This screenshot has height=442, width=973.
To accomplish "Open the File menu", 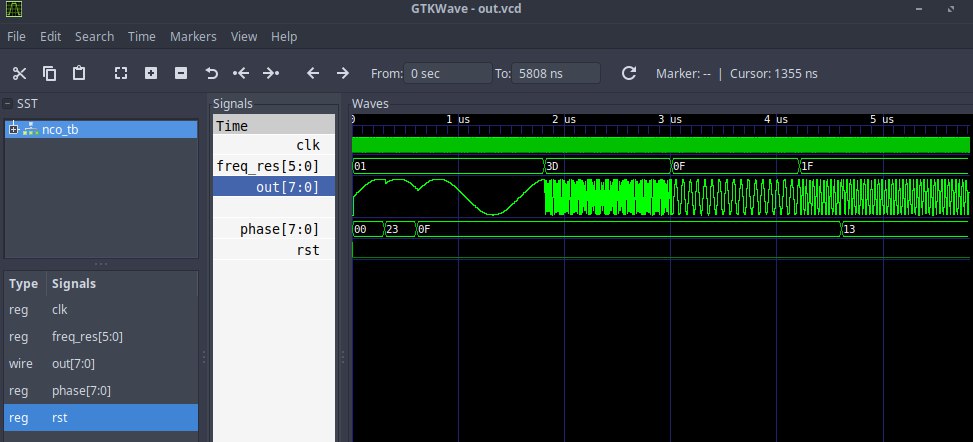I will (x=16, y=37).
